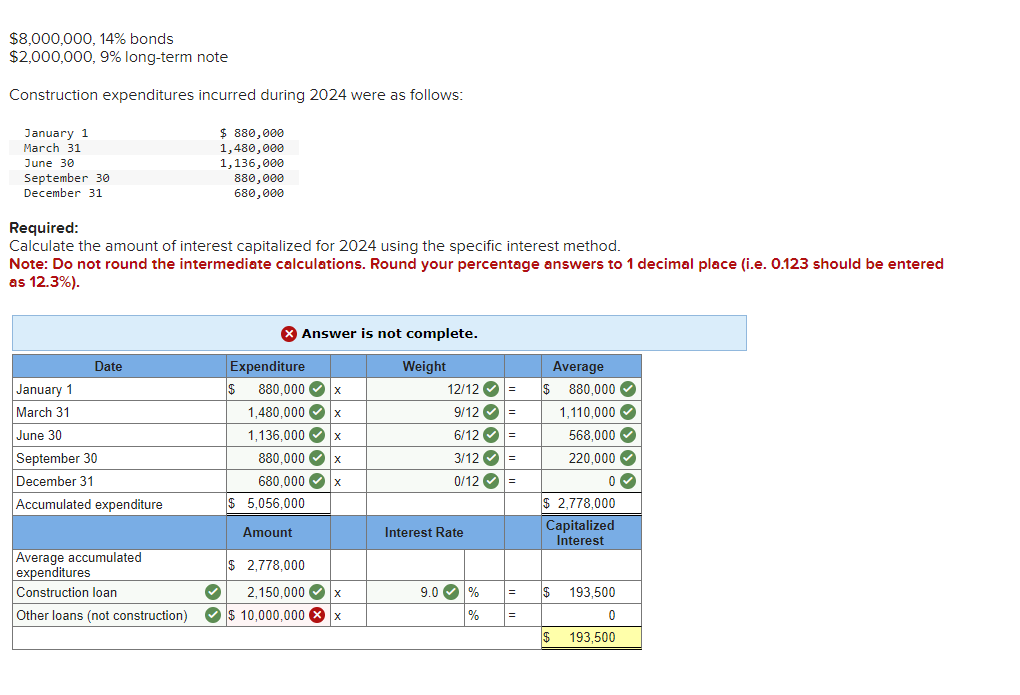The width and height of the screenshot is (1020, 695).
Task: Click green checkmark beside 220,000 average
Action: click(628, 458)
